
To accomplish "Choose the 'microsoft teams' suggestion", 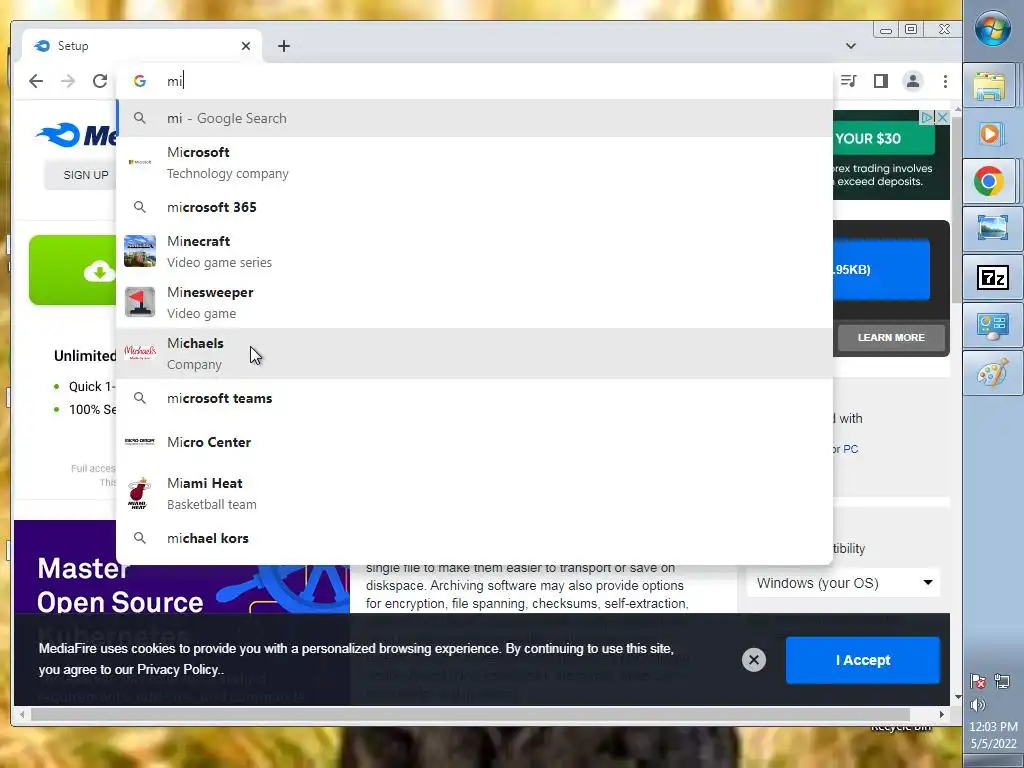I will [x=475, y=398].
